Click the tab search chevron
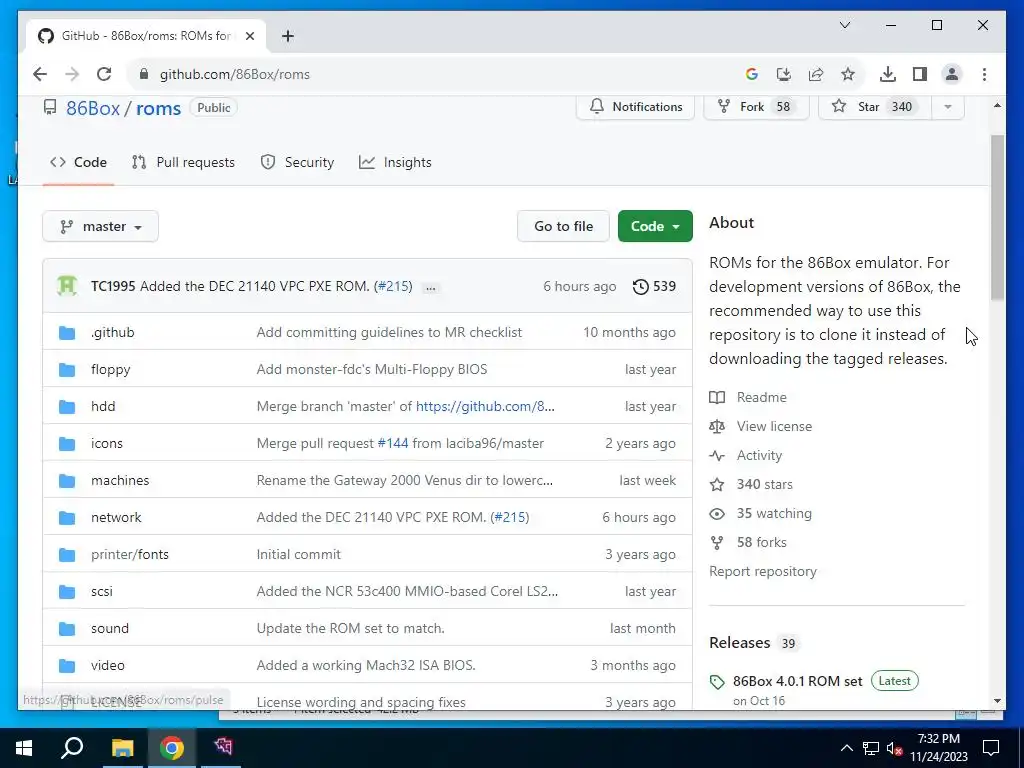This screenshot has width=1024, height=768. coord(844,25)
